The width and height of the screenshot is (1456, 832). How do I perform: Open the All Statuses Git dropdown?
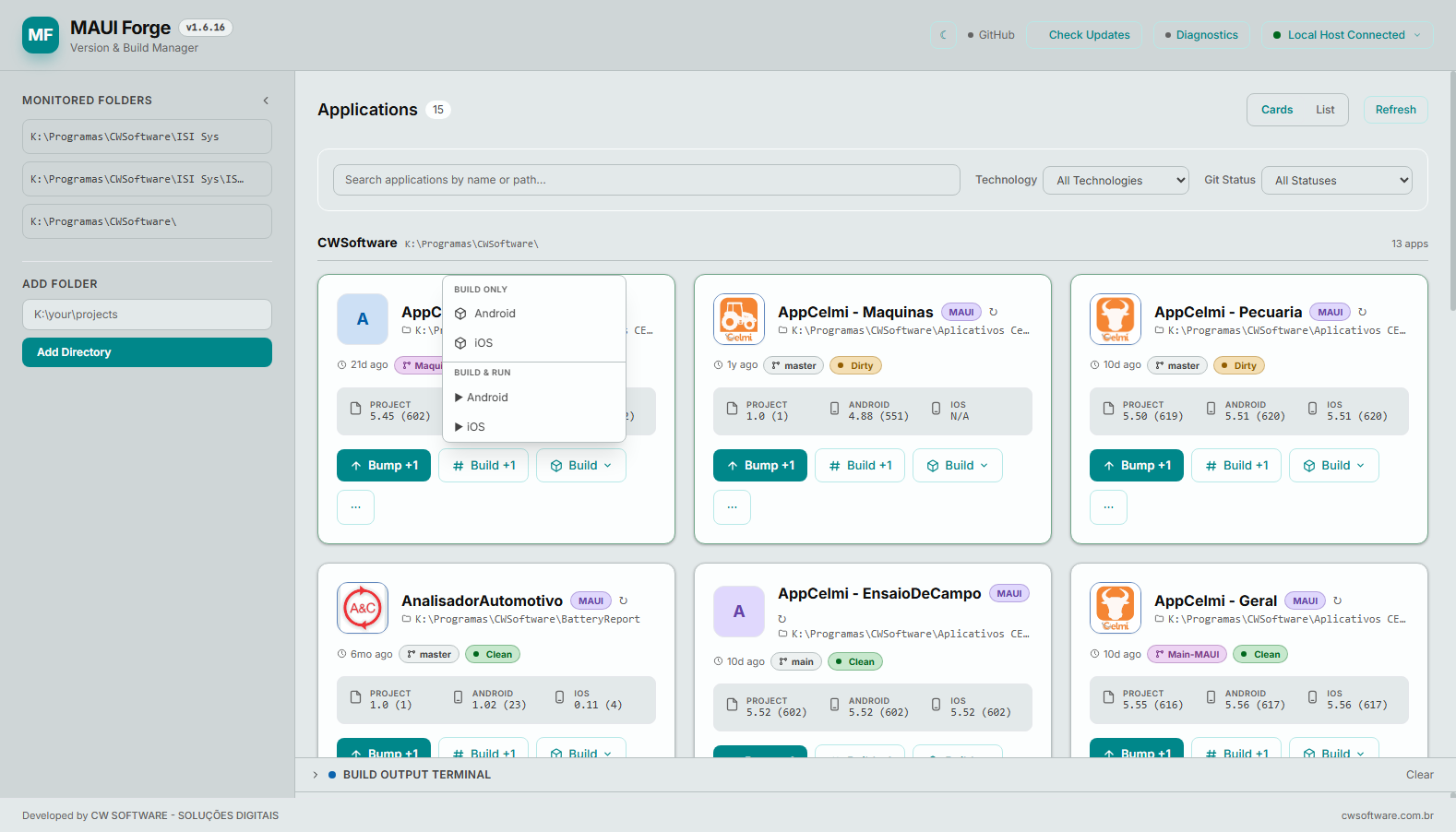pos(1338,180)
